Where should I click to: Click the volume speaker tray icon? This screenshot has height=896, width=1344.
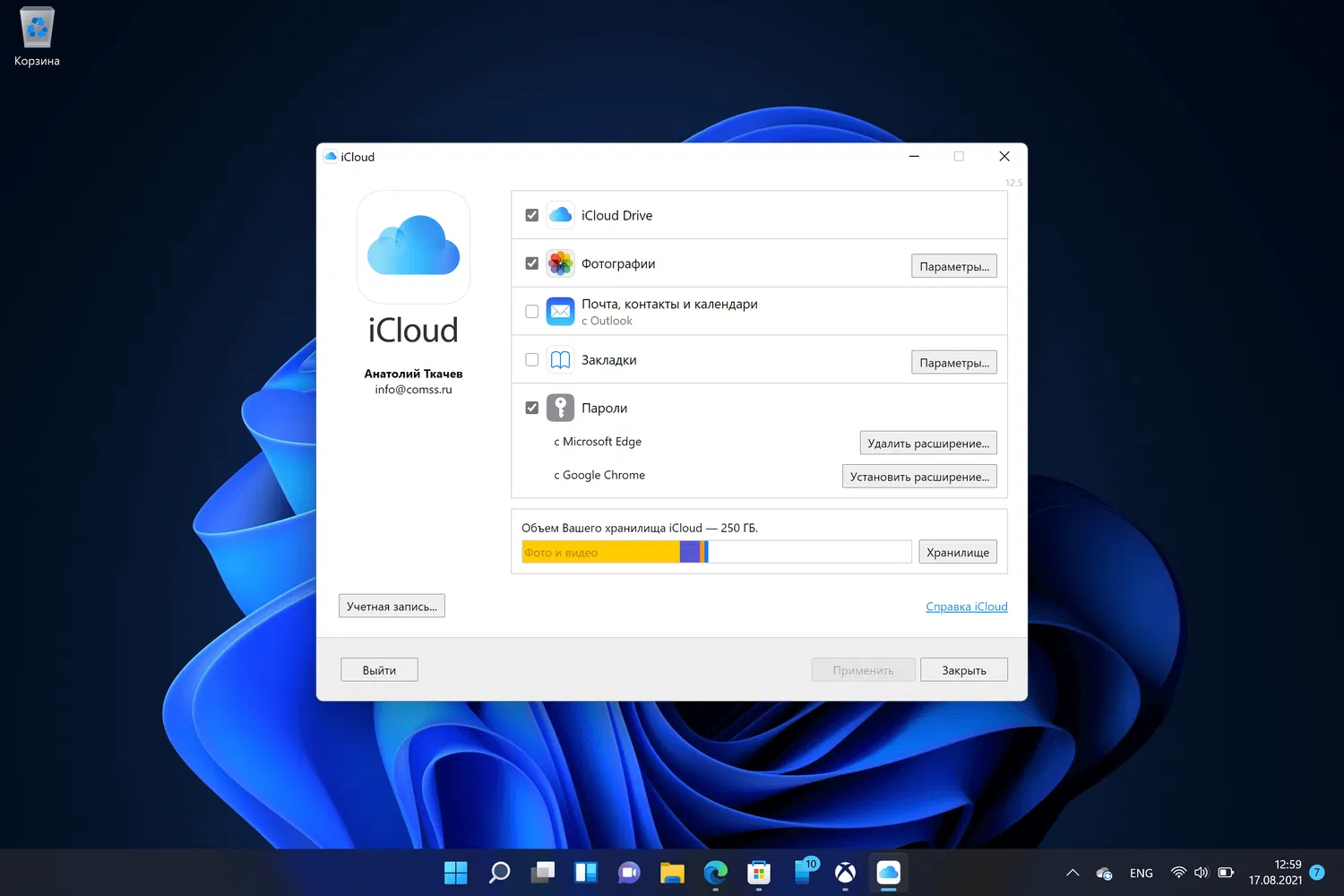[x=1202, y=873]
